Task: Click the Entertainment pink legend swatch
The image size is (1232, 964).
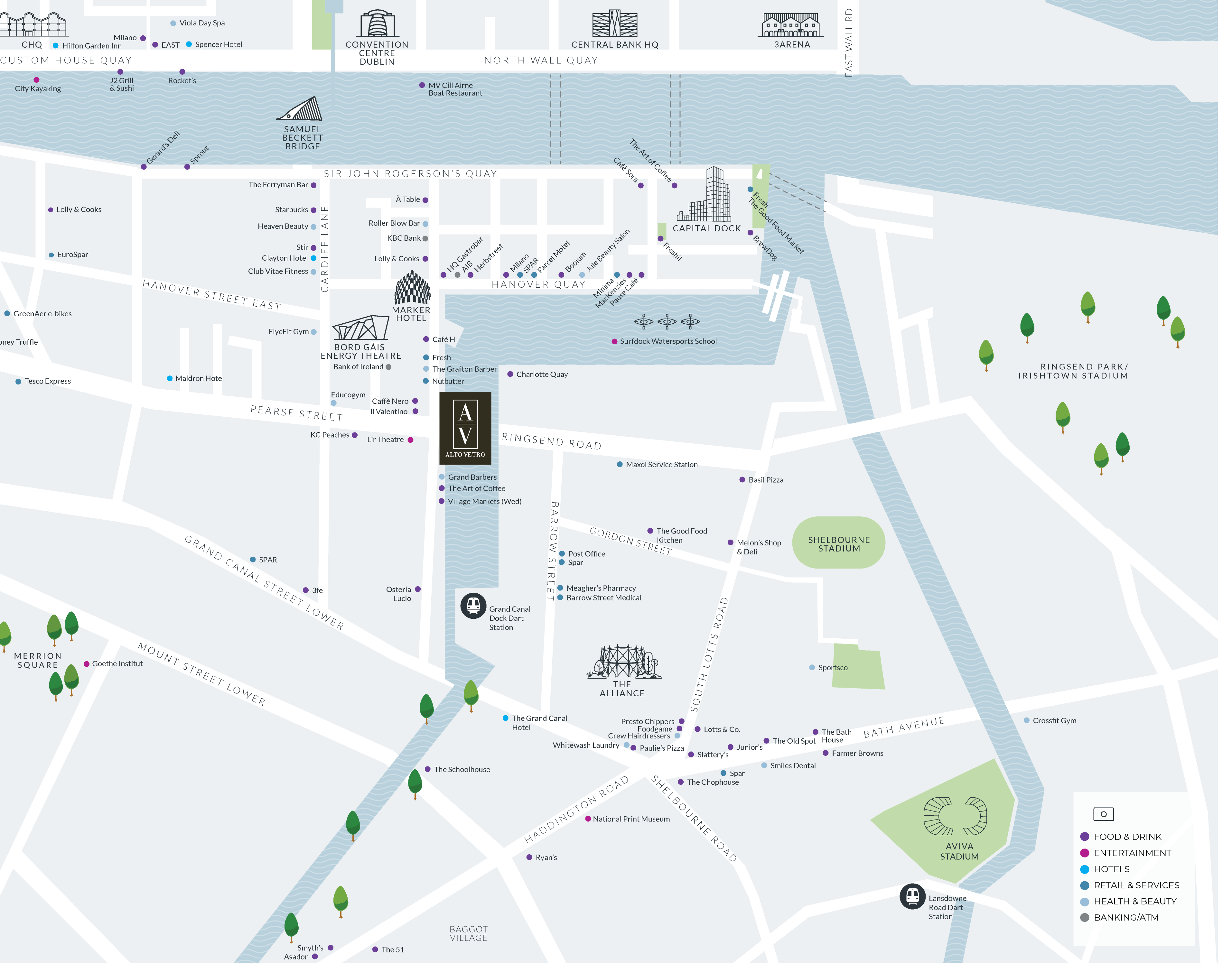Action: click(x=1097, y=862)
